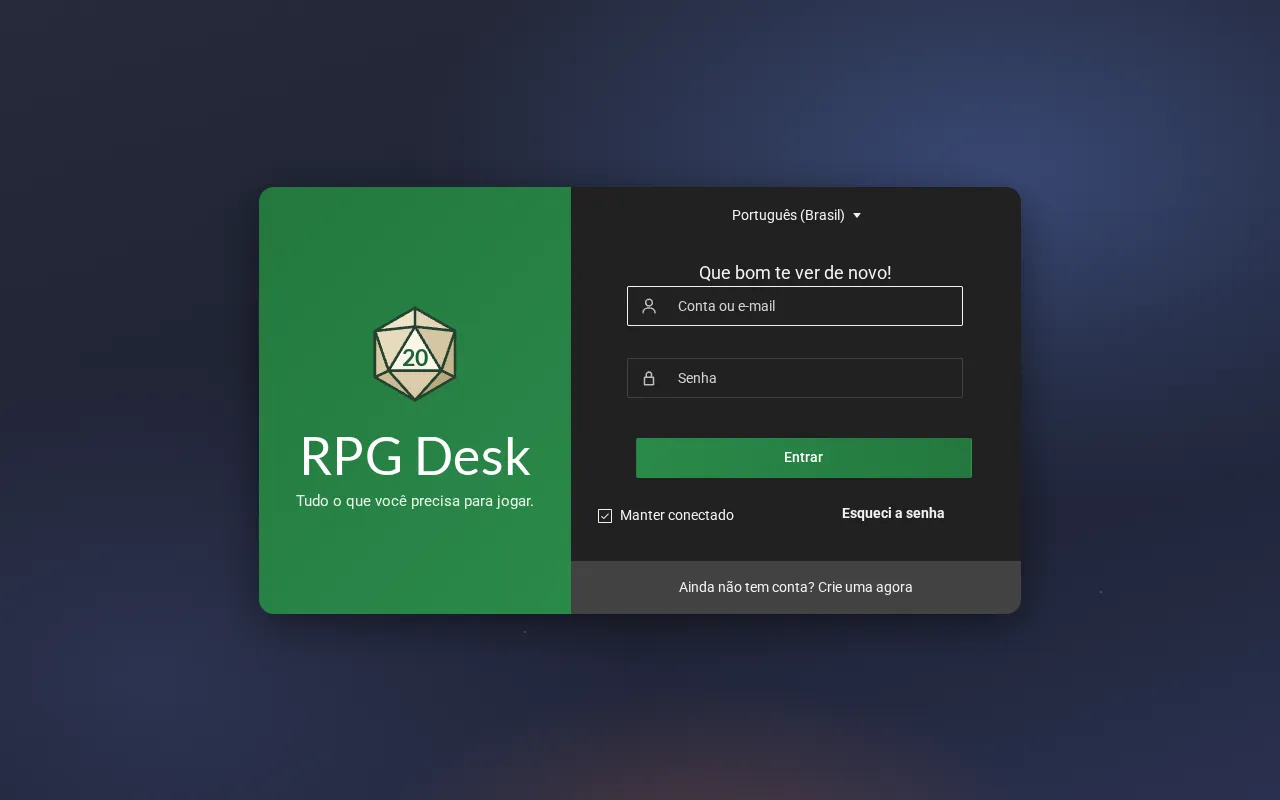Focus the Senha password field

pos(795,378)
